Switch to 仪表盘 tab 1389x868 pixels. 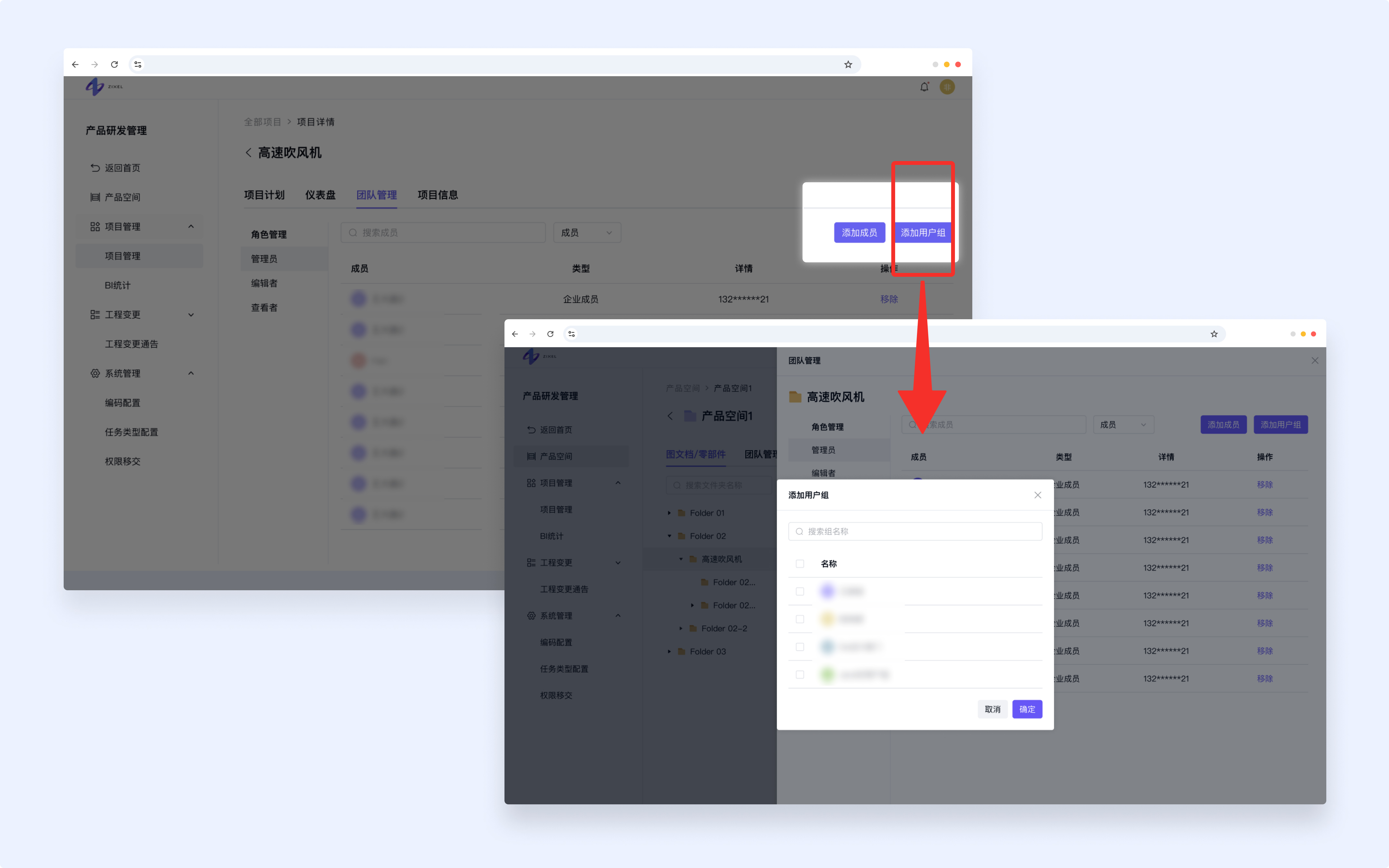click(320, 195)
